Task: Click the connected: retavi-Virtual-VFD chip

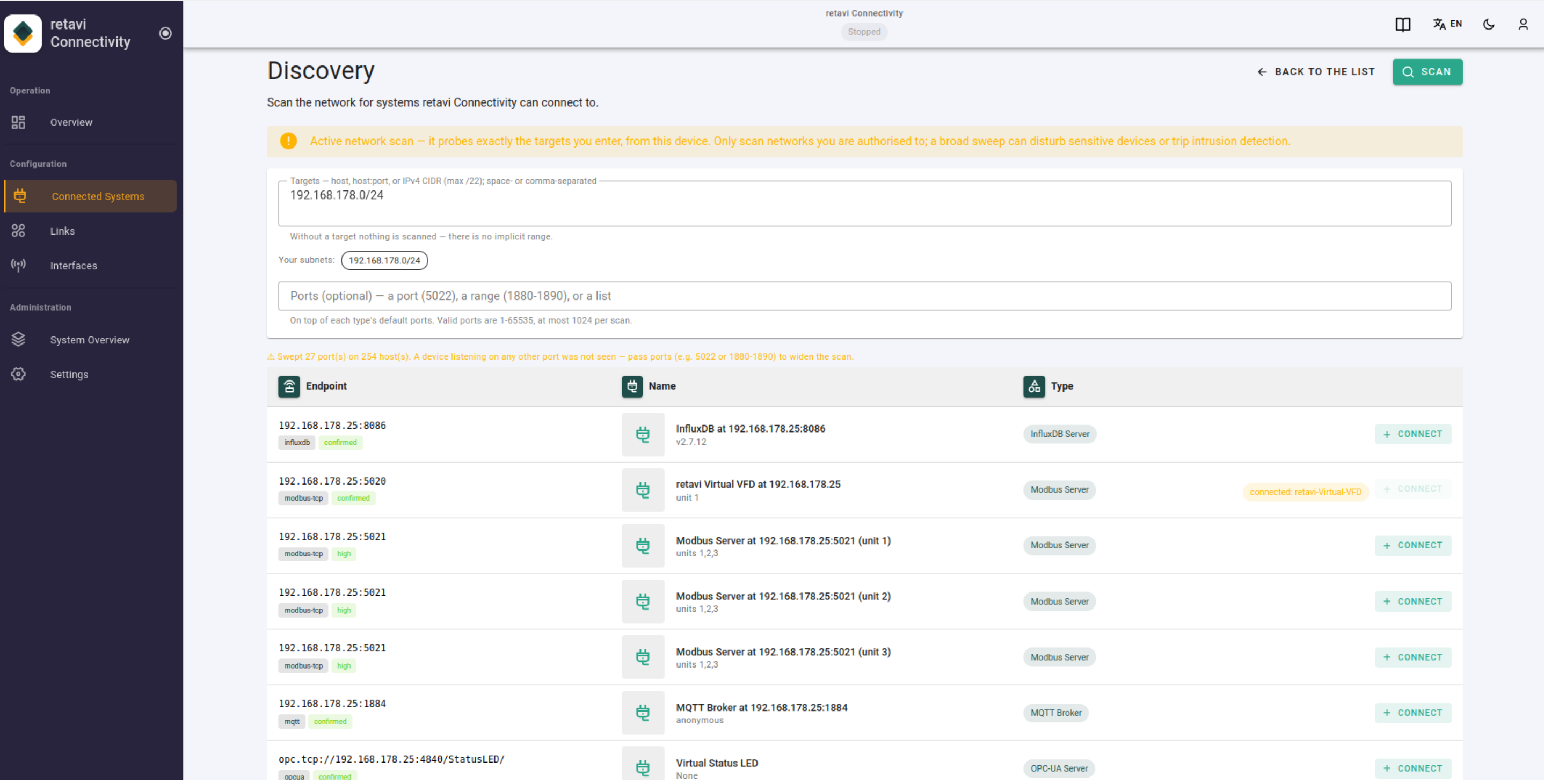Action: point(1306,493)
